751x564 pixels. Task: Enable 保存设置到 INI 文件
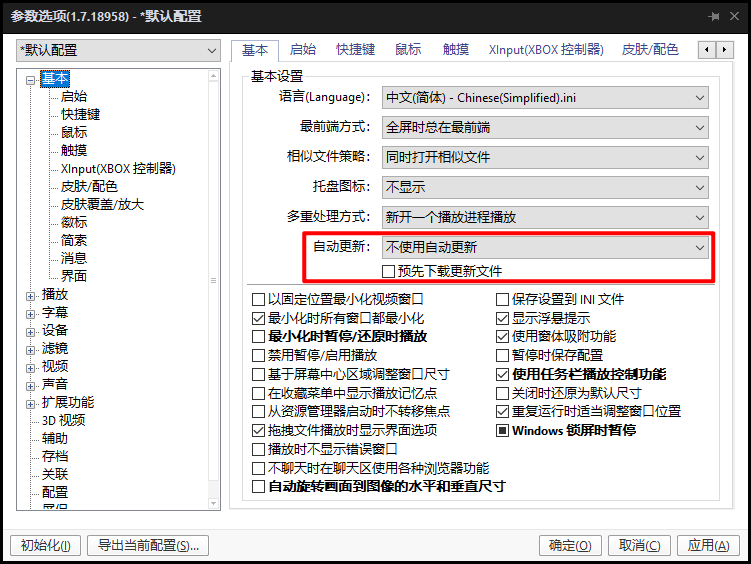click(502, 300)
